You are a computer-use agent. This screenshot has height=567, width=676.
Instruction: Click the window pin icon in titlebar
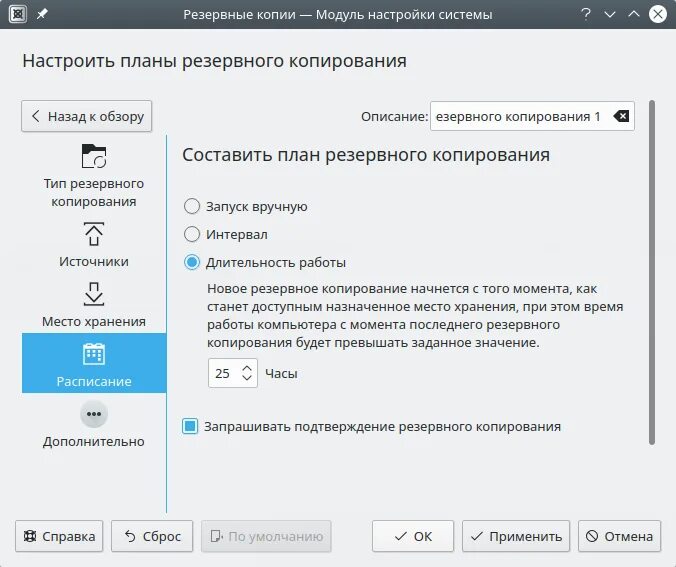tap(42, 14)
